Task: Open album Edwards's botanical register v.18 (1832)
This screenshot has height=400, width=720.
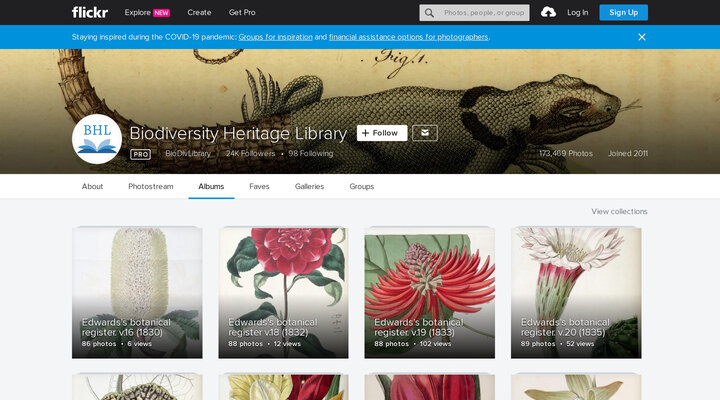Action: click(x=283, y=293)
